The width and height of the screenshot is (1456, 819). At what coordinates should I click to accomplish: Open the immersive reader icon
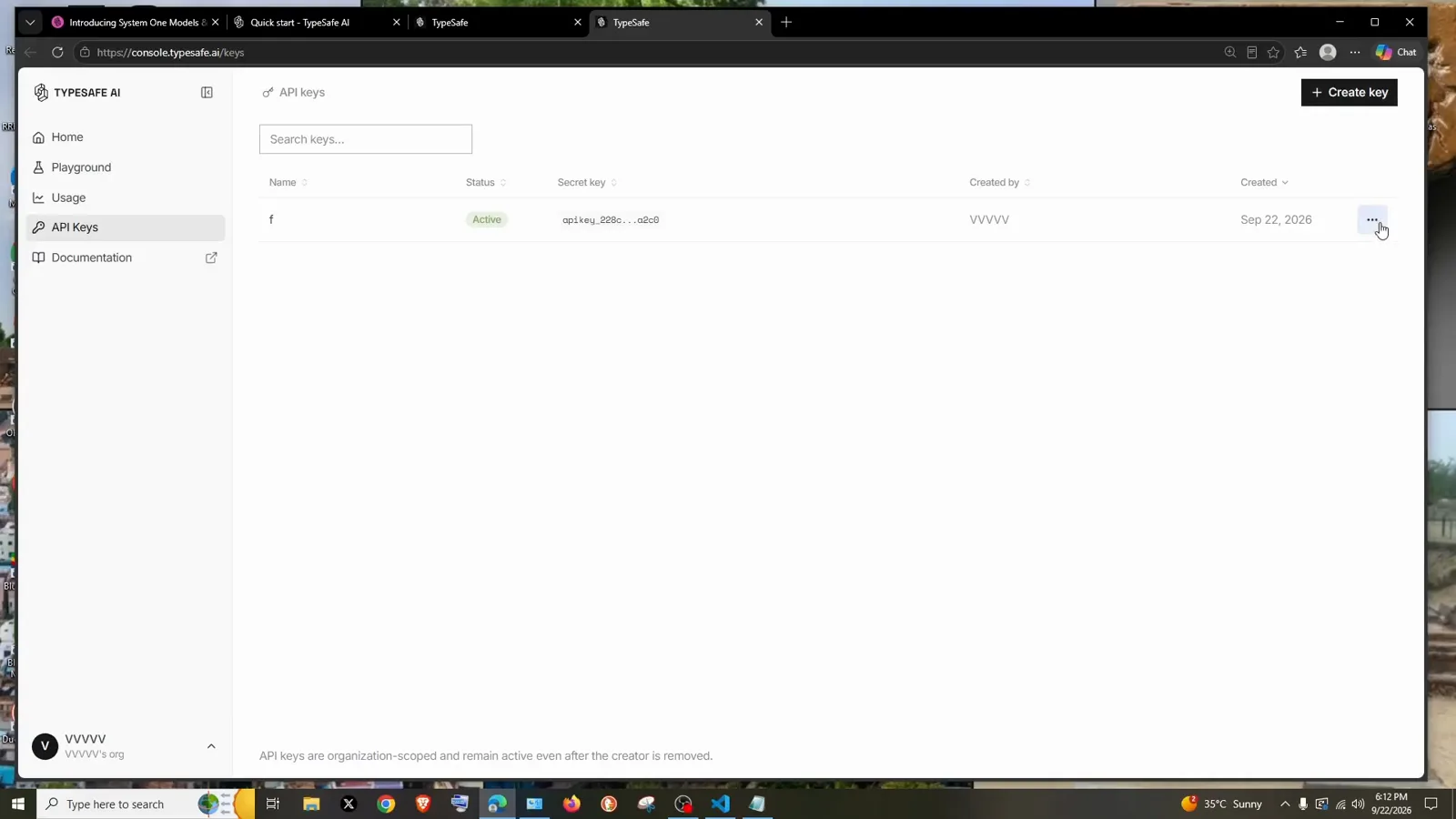[1252, 52]
